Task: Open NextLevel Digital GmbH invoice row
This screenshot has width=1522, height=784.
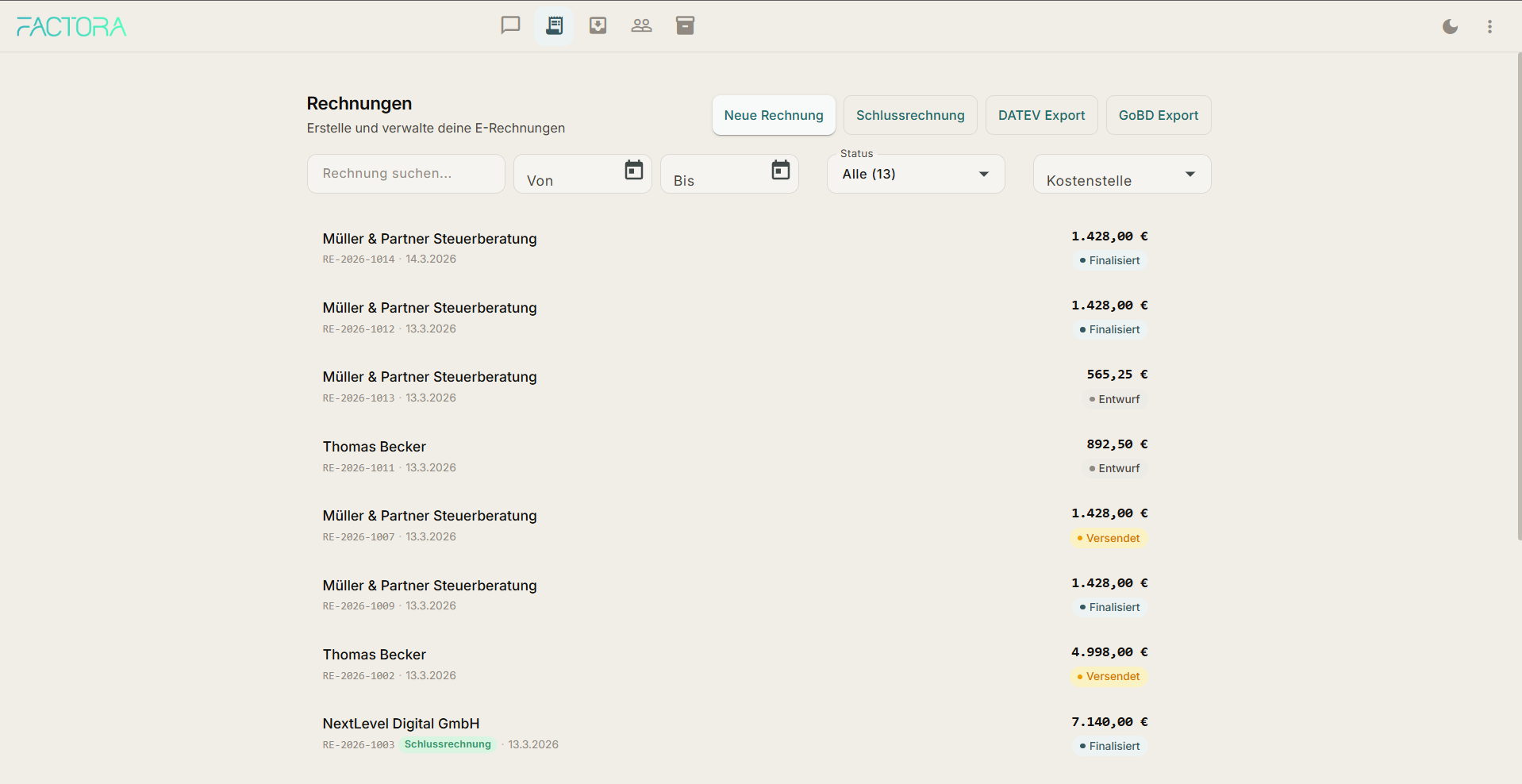Action: pos(401,724)
